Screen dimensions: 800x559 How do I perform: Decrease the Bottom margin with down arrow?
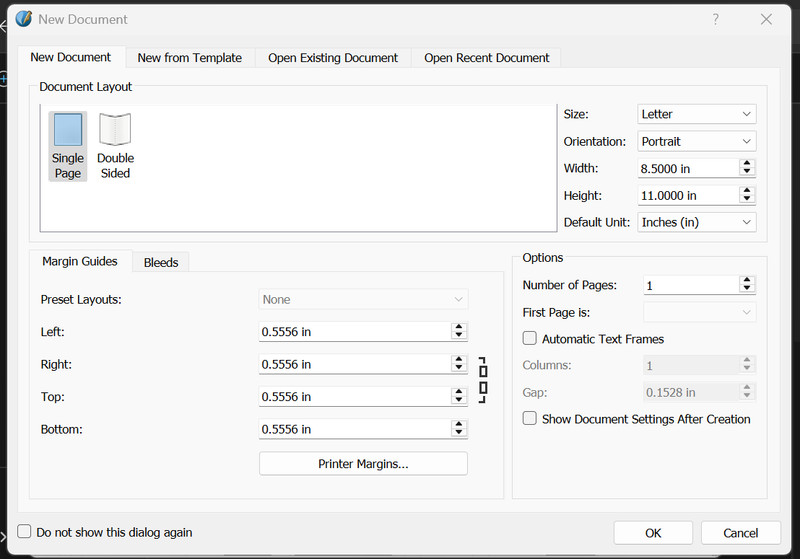459,434
